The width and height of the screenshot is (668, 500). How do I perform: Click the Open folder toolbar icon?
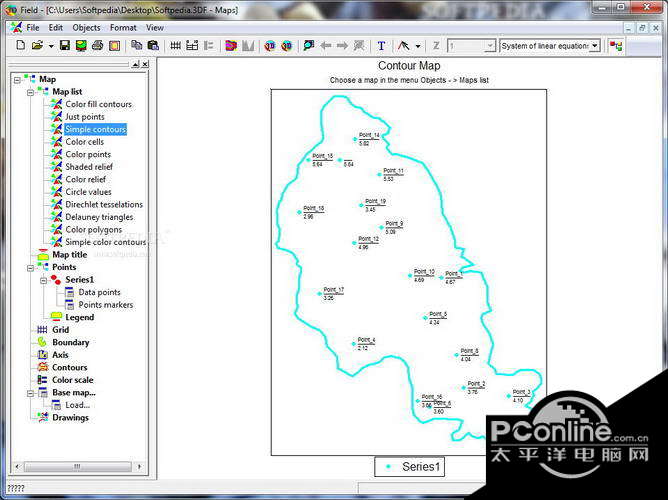click(x=36, y=46)
